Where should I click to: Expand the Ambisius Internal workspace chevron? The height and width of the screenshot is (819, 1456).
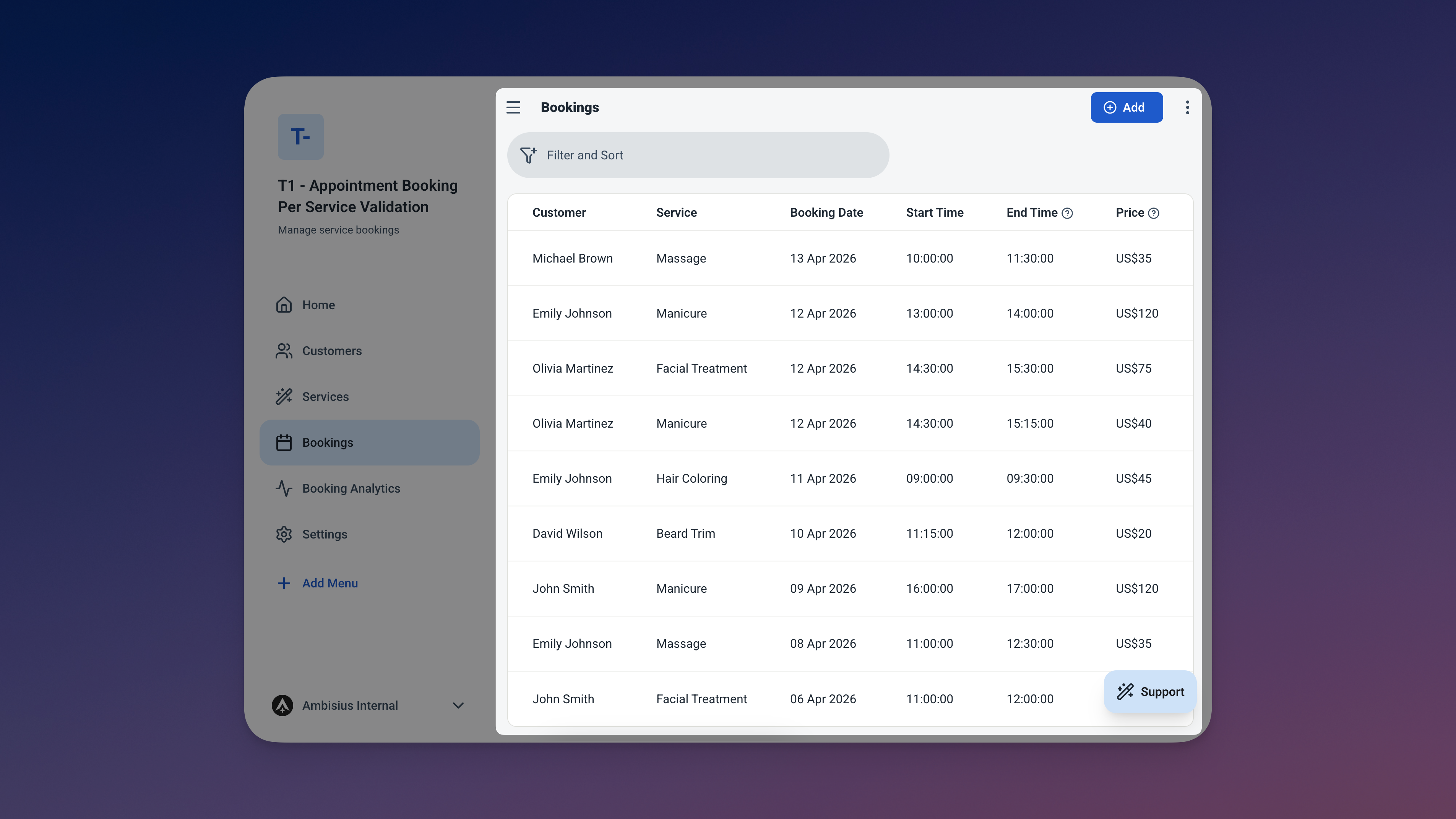click(x=458, y=705)
